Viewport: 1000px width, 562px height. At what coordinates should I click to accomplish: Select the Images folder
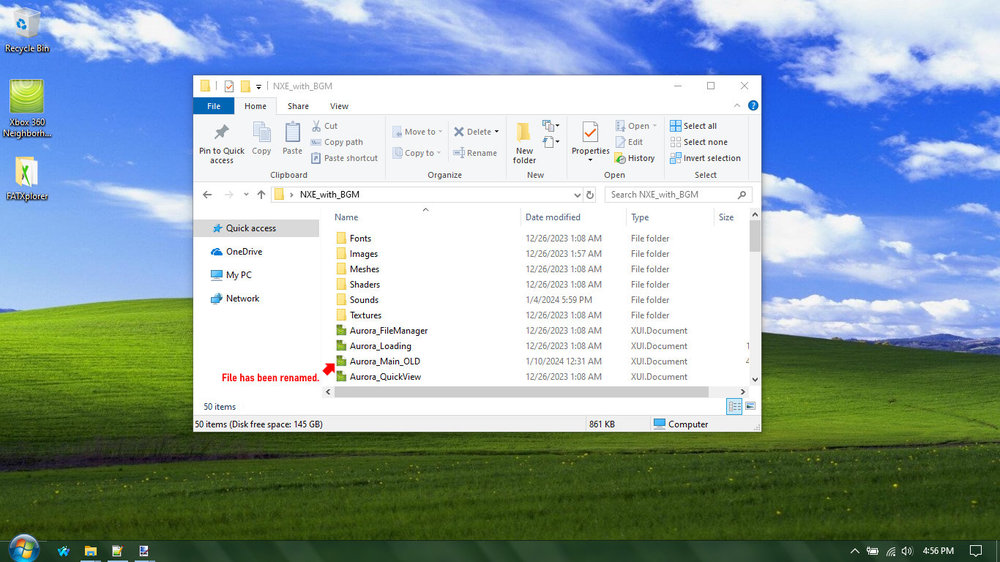point(363,254)
